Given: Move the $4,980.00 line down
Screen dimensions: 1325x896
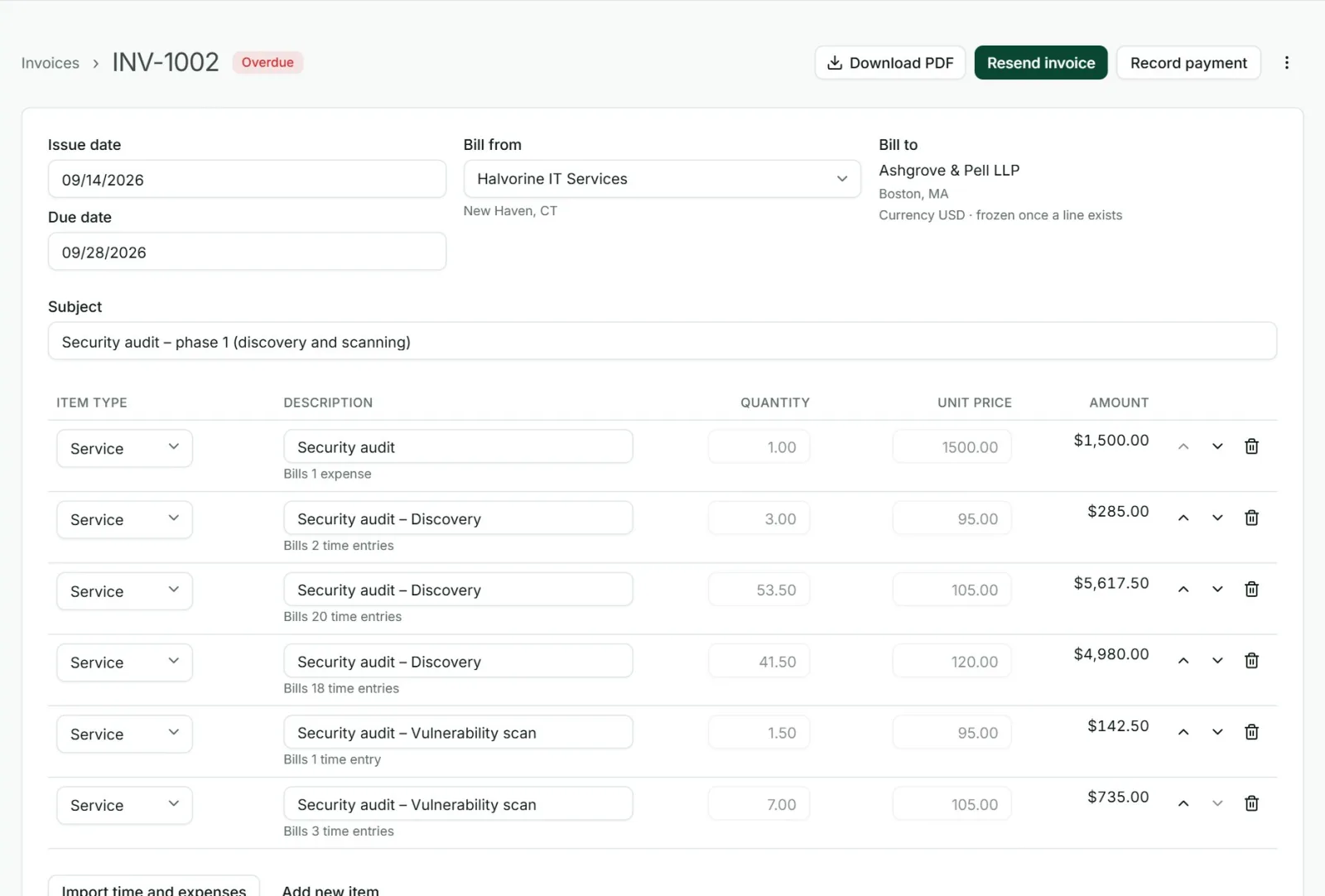Looking at the screenshot, I should pos(1217,661).
